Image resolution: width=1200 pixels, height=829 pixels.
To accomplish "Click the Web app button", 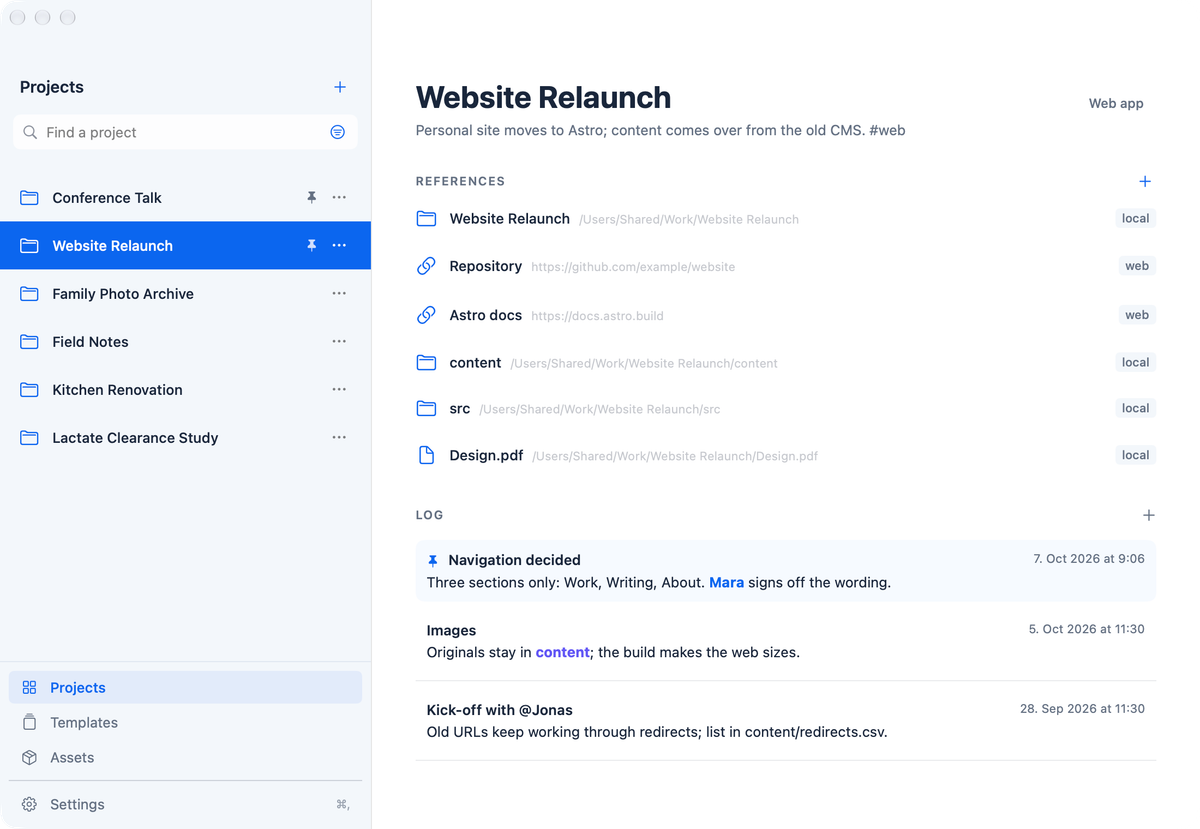I will [x=1116, y=103].
